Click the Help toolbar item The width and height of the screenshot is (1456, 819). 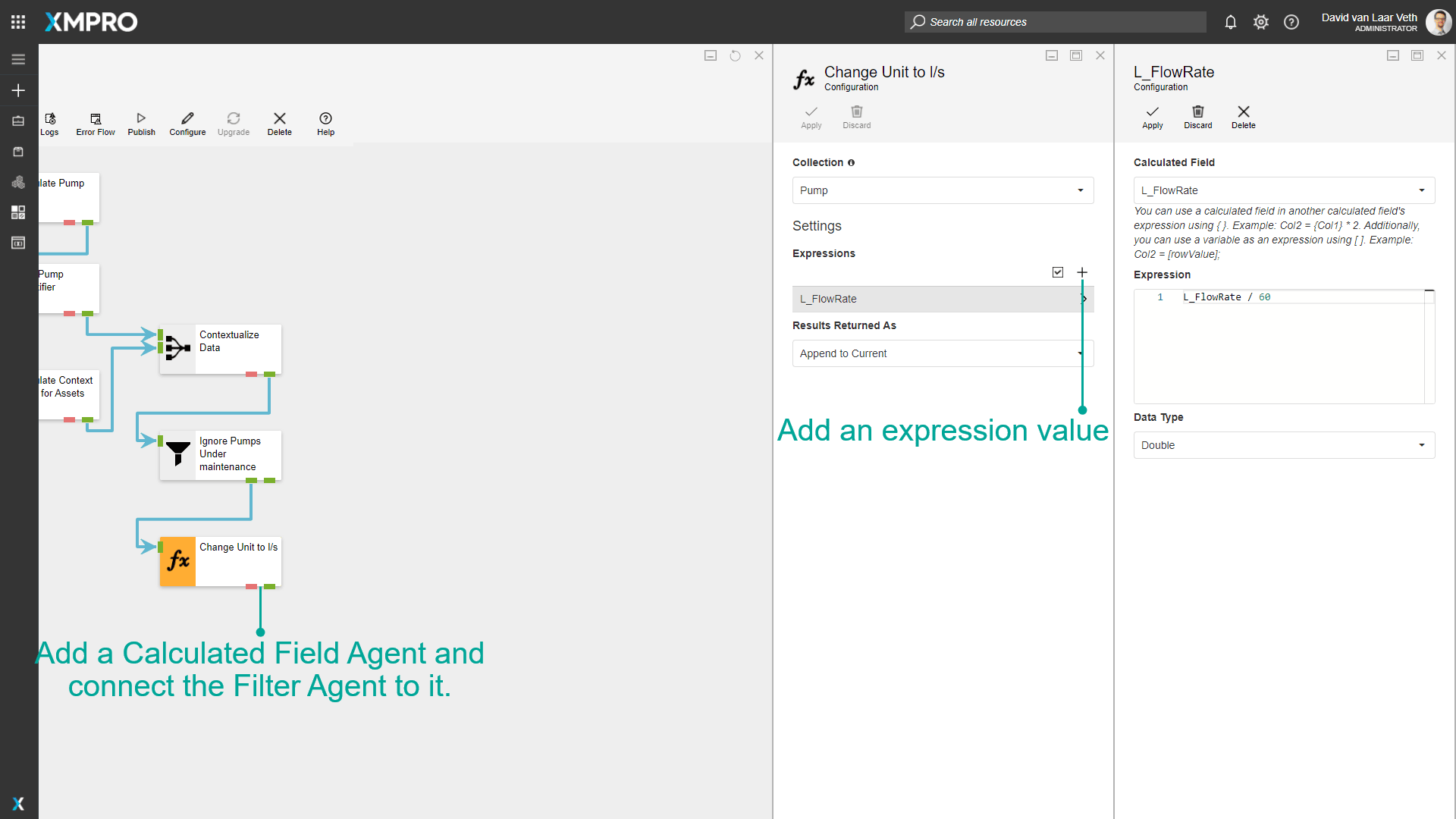(x=325, y=124)
